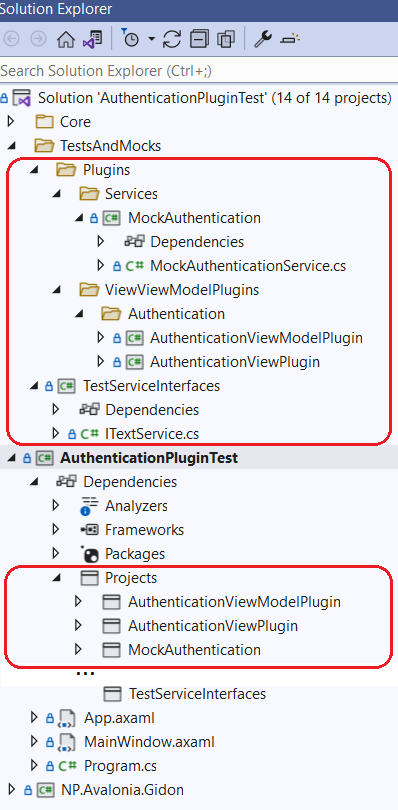The width and height of the screenshot is (398, 810).
Task: Click the Collapse All toolbar icon
Action: (199, 39)
